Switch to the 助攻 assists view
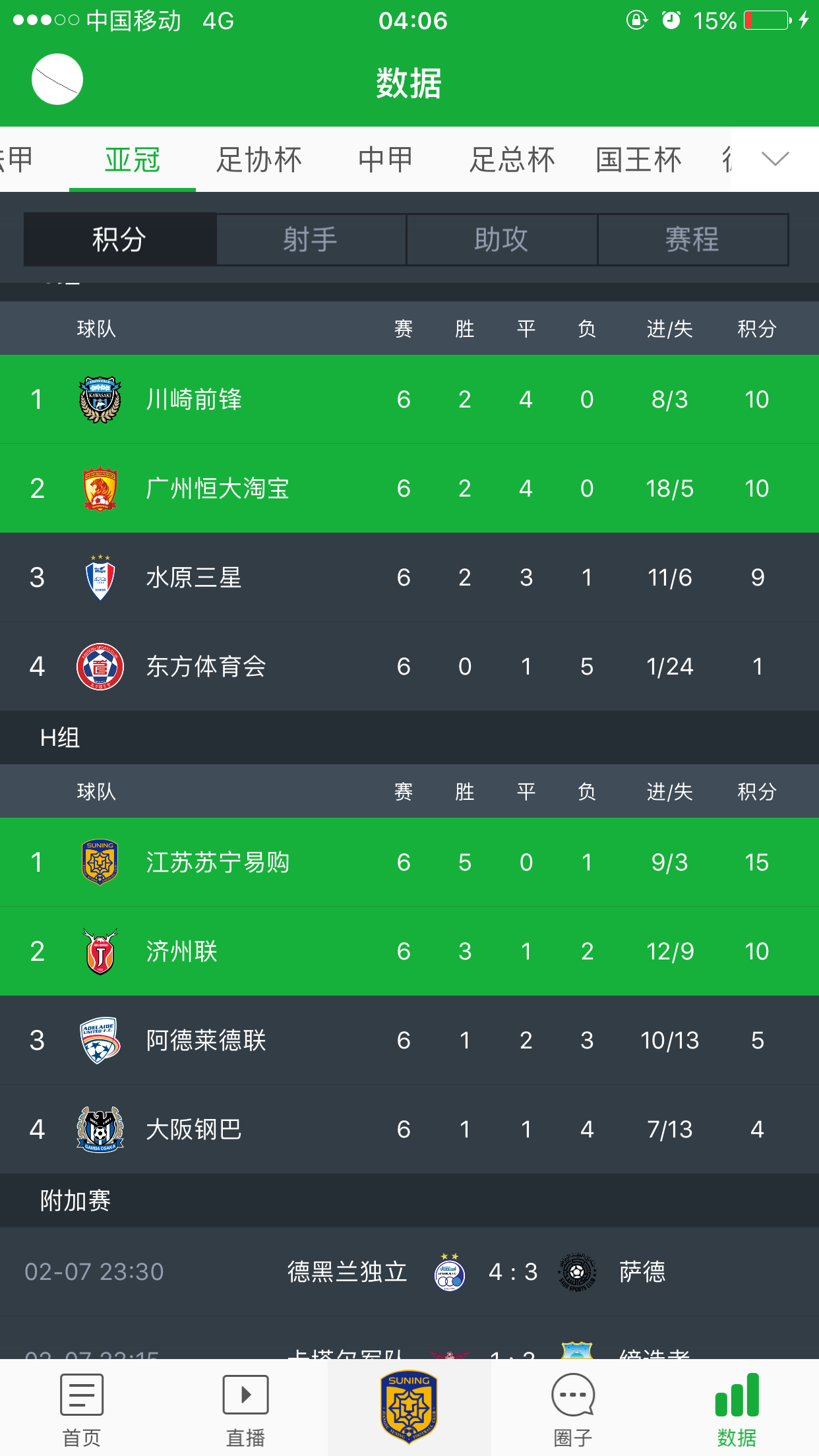Image resolution: width=819 pixels, height=1456 pixels. coord(502,239)
